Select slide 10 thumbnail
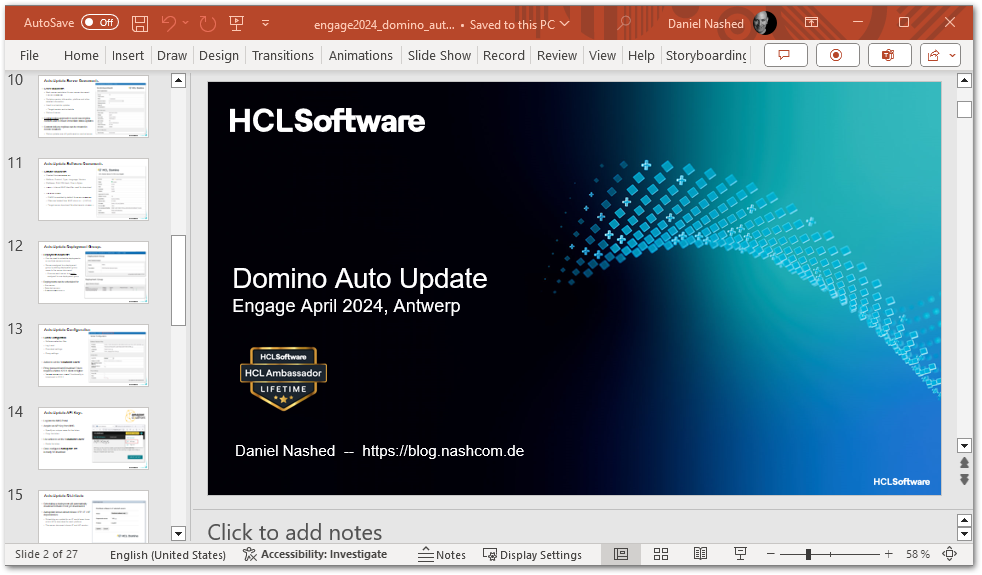Screen dimensions: 982x575 tap(93, 106)
